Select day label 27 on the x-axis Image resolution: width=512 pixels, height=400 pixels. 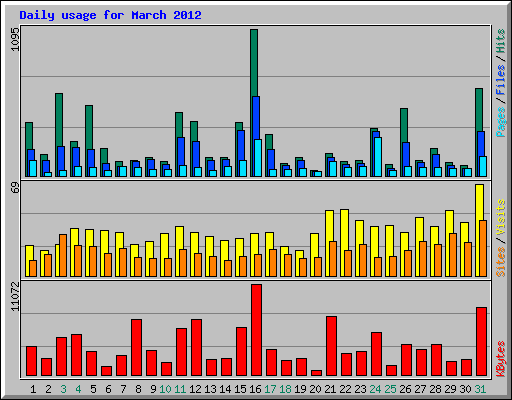420,389
